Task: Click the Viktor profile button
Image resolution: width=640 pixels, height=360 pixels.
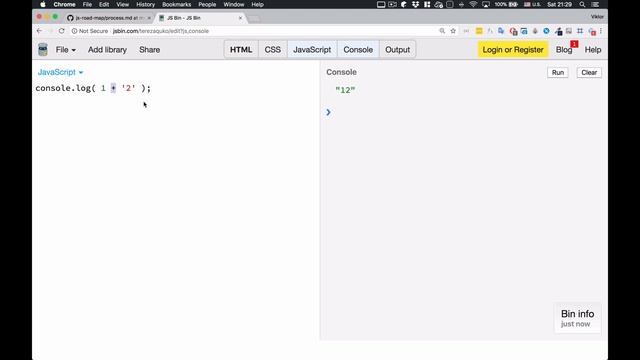Action: (597, 17)
